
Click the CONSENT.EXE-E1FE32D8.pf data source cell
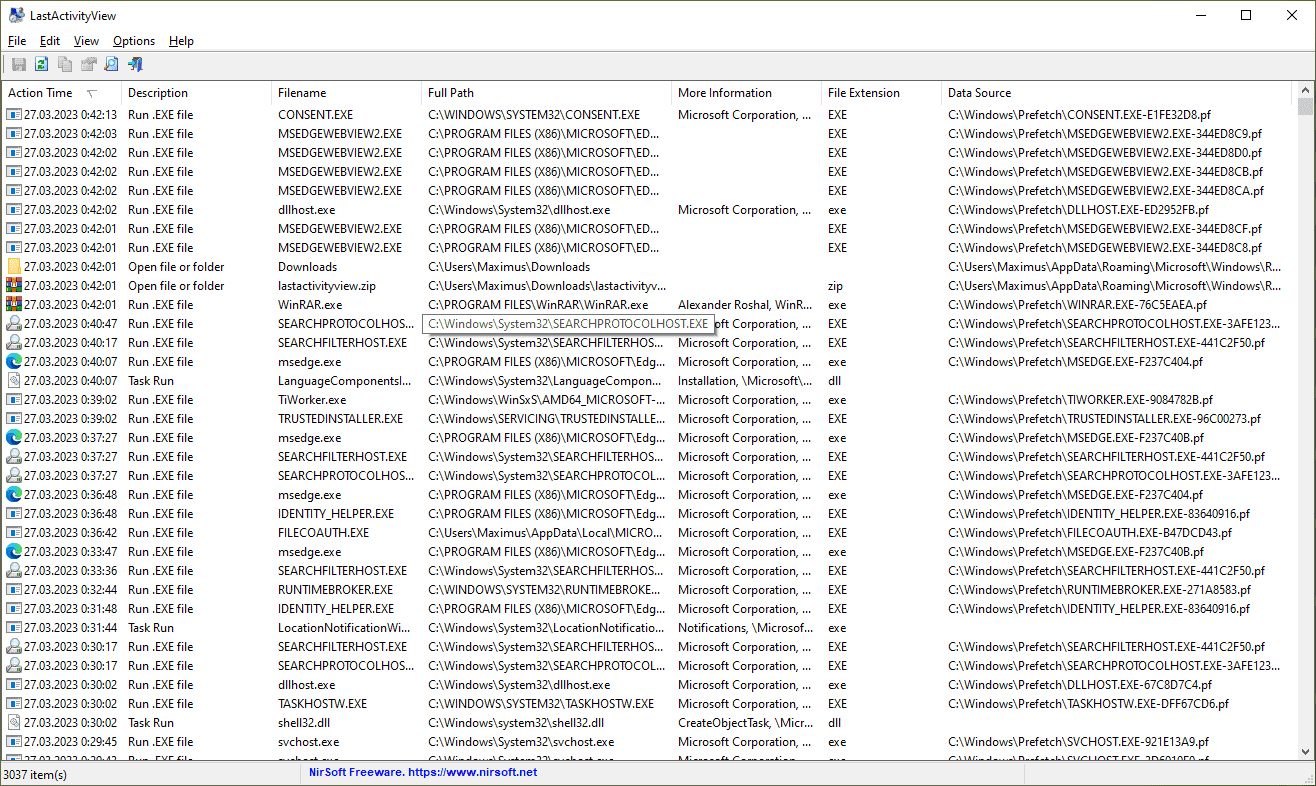pyautogui.click(x=1080, y=115)
